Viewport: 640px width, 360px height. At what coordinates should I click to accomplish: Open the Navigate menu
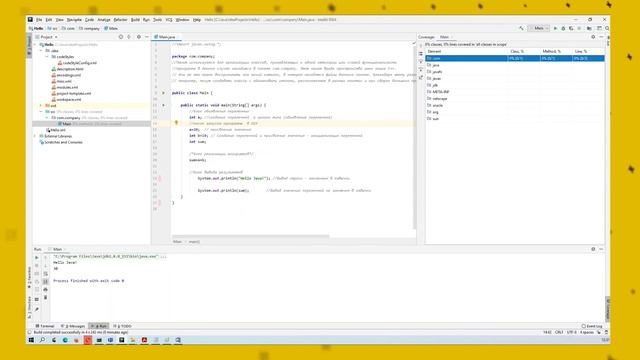(74, 20)
